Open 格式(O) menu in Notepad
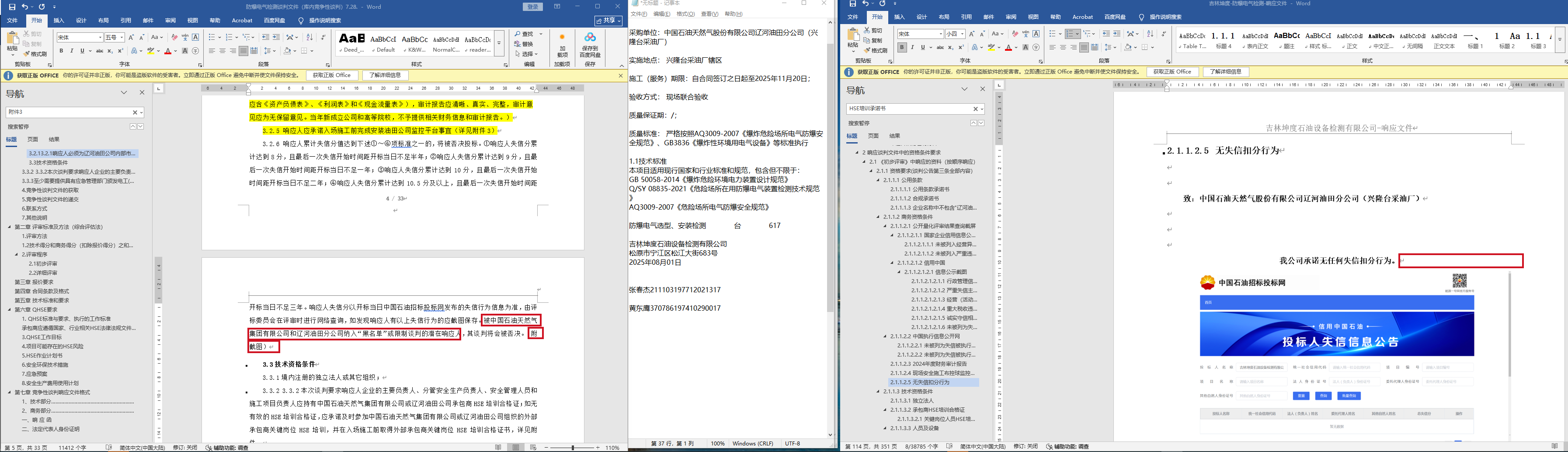Image resolution: width=1568 pixels, height=452 pixels. coord(685,14)
